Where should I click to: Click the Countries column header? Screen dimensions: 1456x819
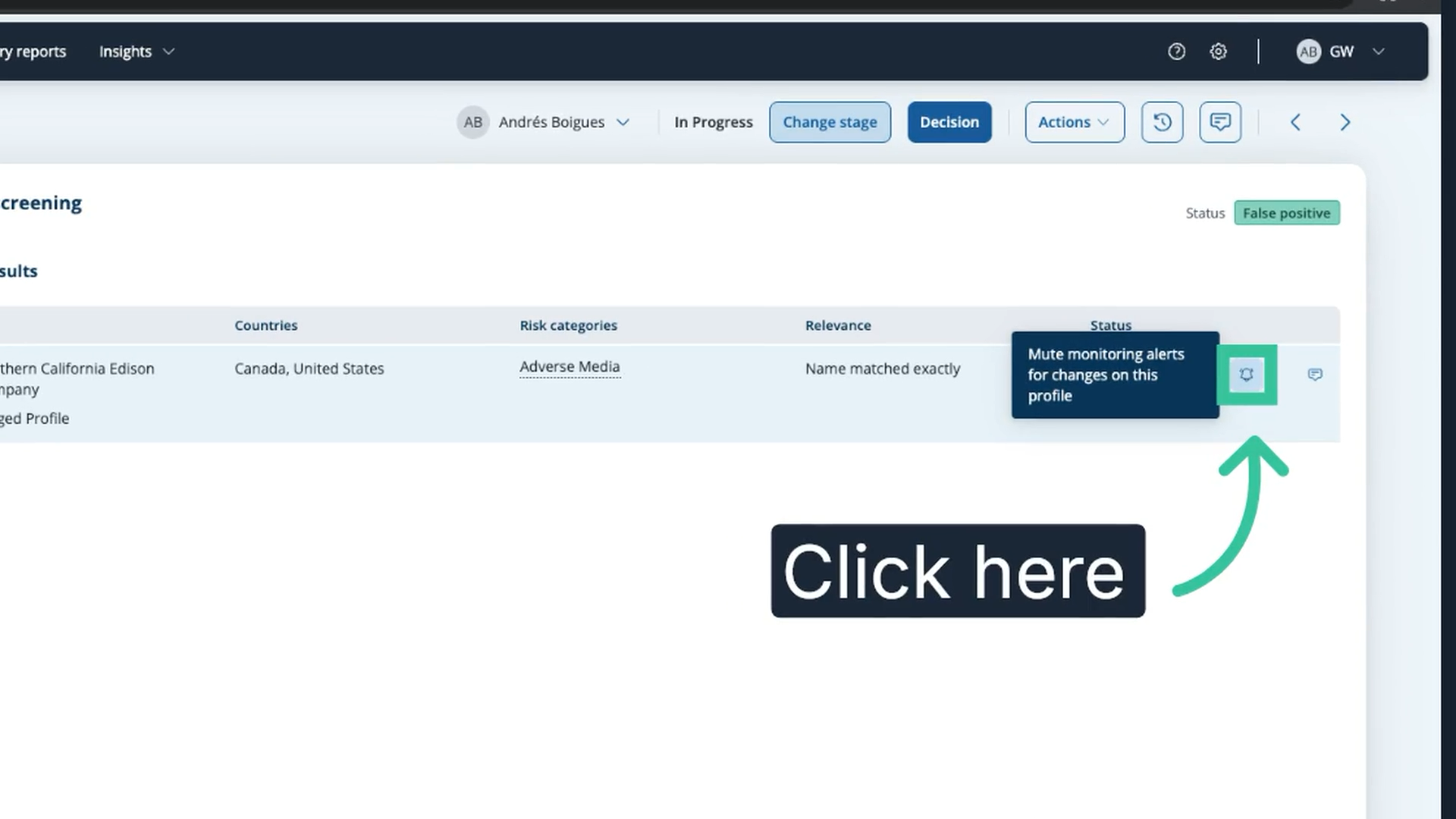click(x=266, y=325)
